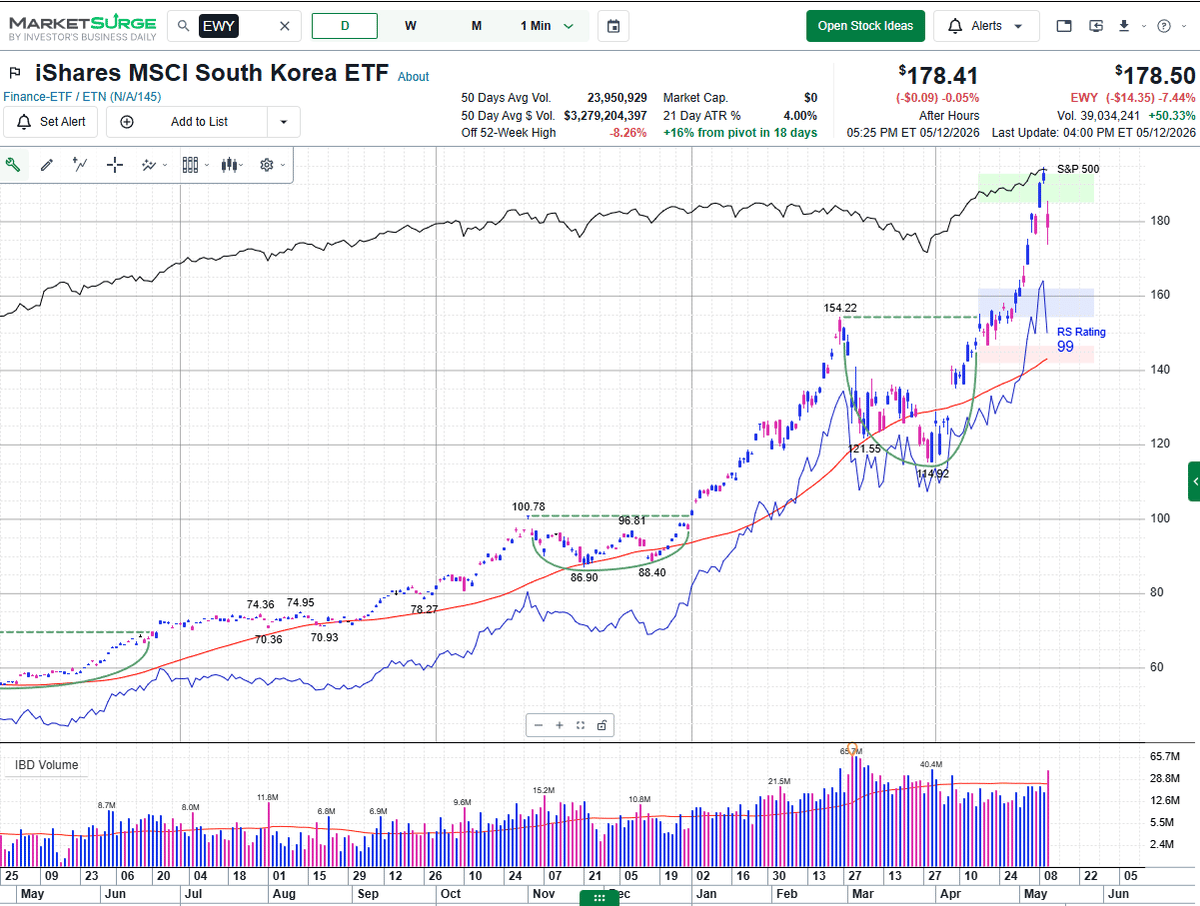Expand pattern recognition dropdown arrow
This screenshot has height=906, width=1200.
tap(165, 166)
